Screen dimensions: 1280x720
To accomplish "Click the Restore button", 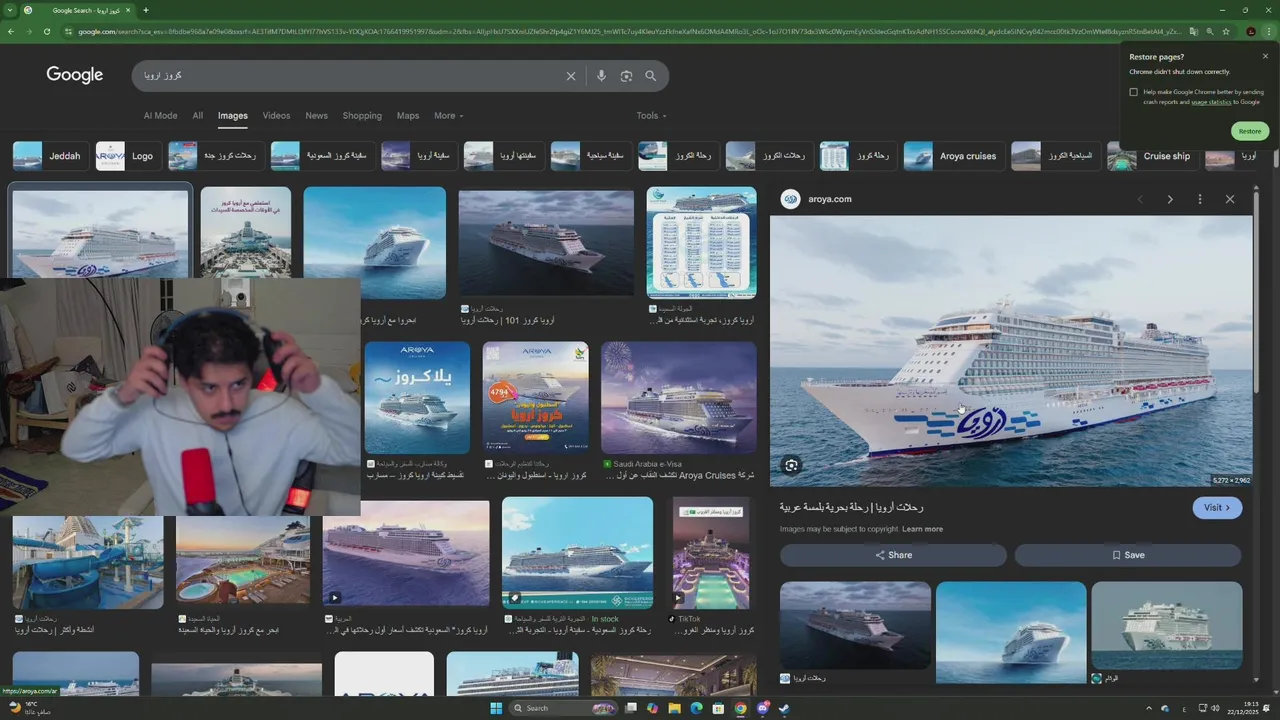I will [1250, 131].
